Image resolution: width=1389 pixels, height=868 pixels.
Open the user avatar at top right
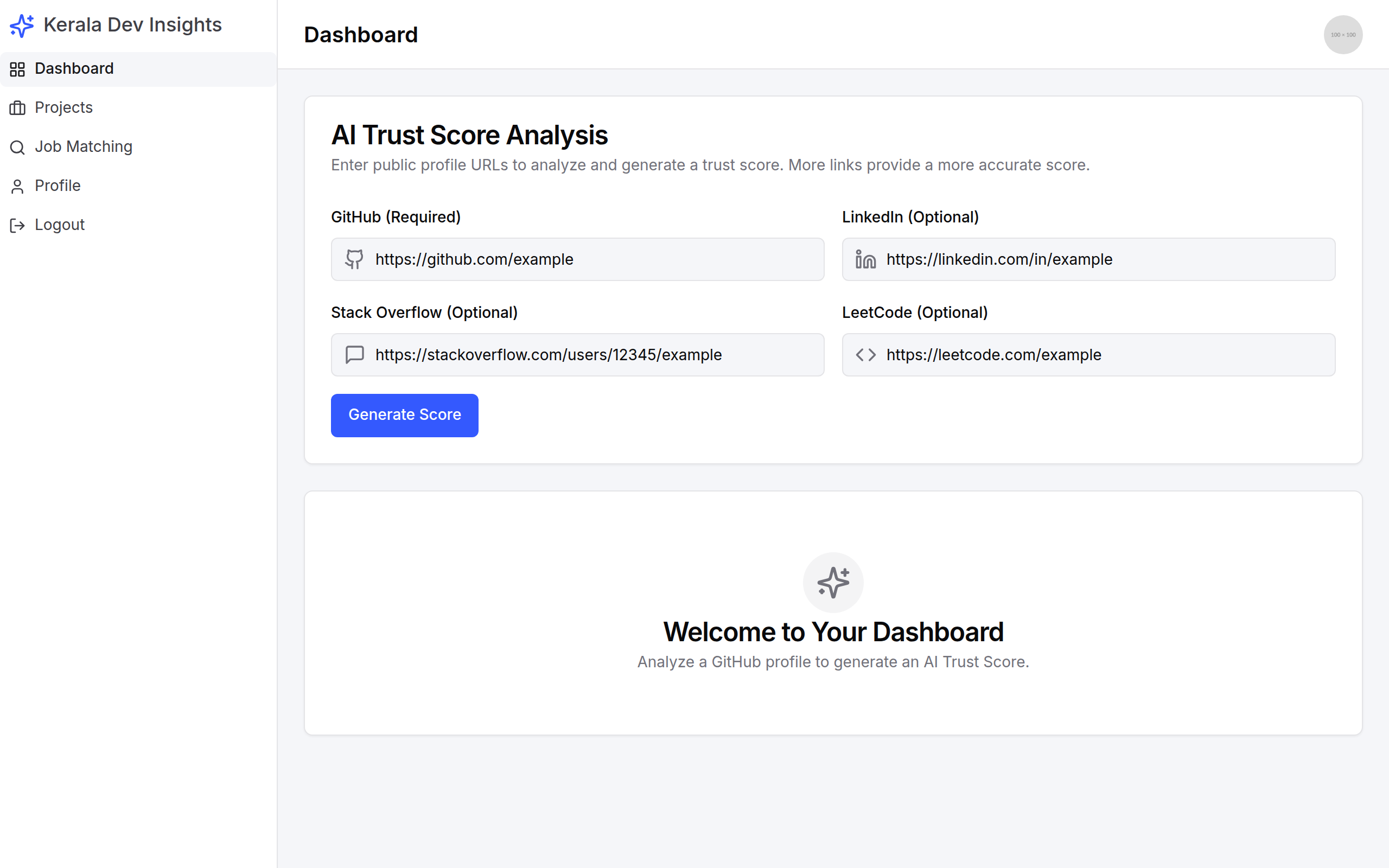point(1343,34)
